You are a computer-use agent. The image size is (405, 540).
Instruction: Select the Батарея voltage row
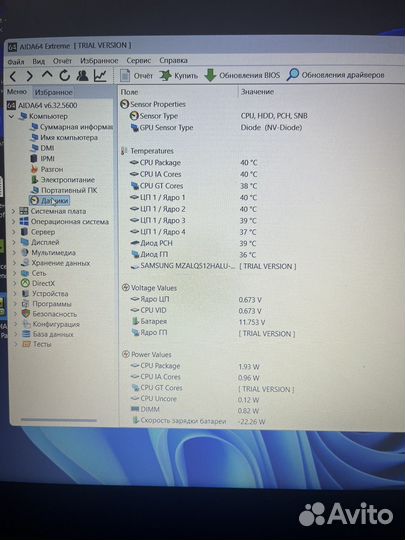click(x=198, y=322)
